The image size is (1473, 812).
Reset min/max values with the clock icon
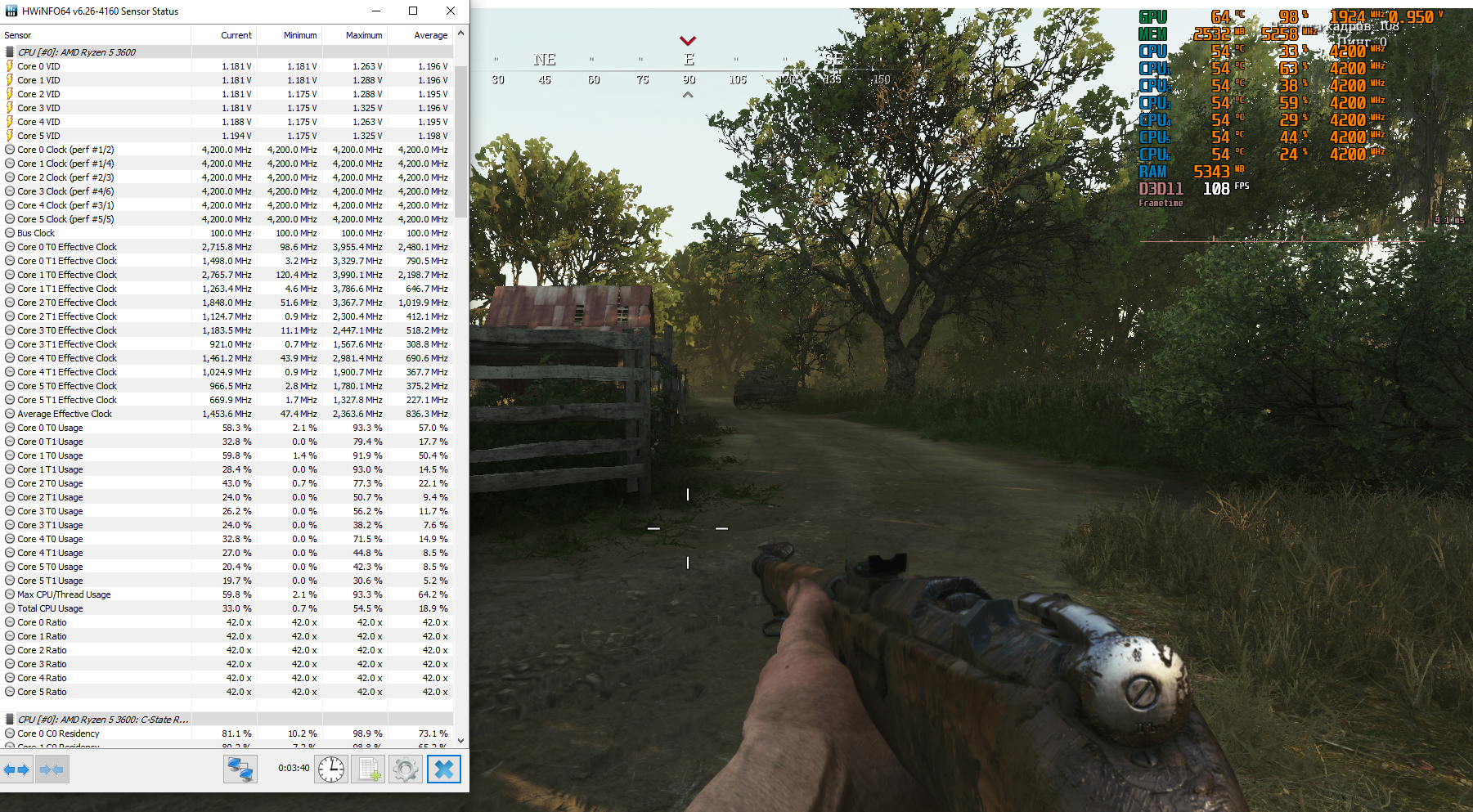[331, 769]
